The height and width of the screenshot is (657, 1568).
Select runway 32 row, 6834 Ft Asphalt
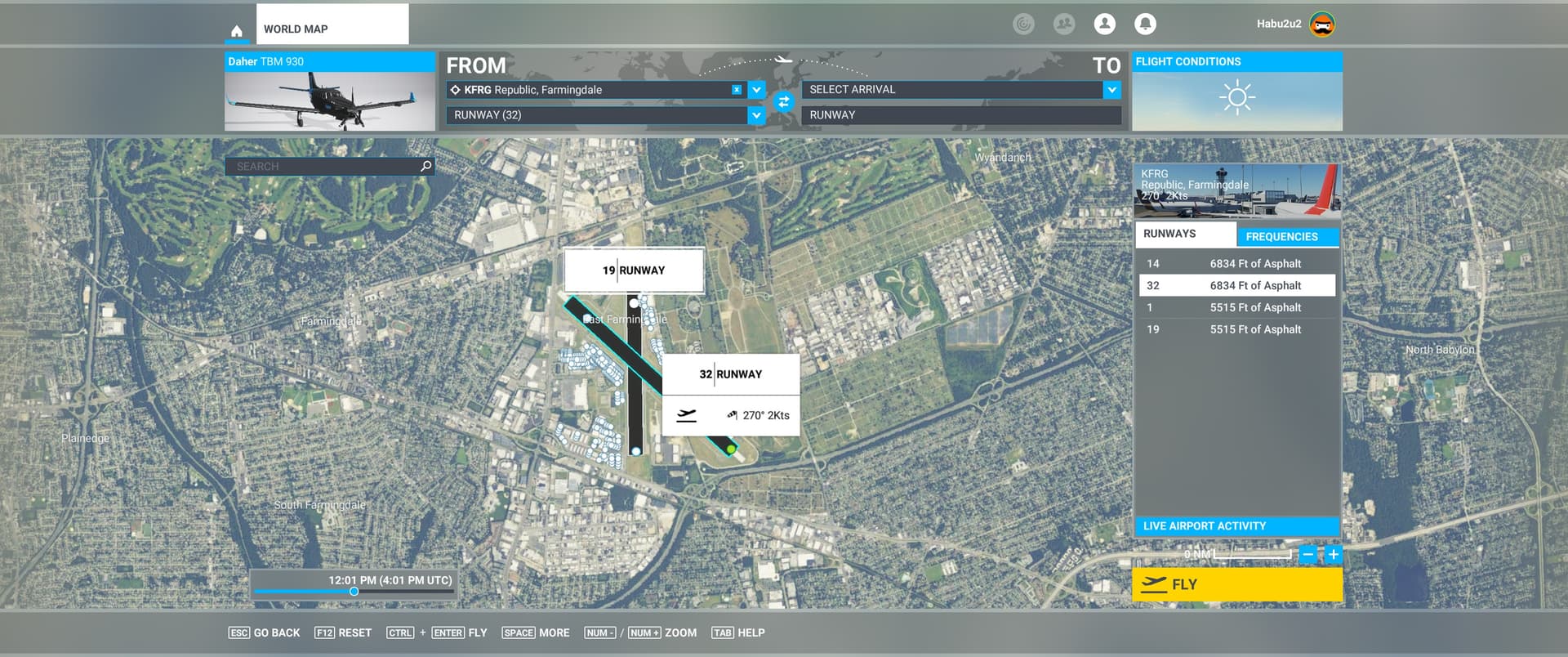1236,285
